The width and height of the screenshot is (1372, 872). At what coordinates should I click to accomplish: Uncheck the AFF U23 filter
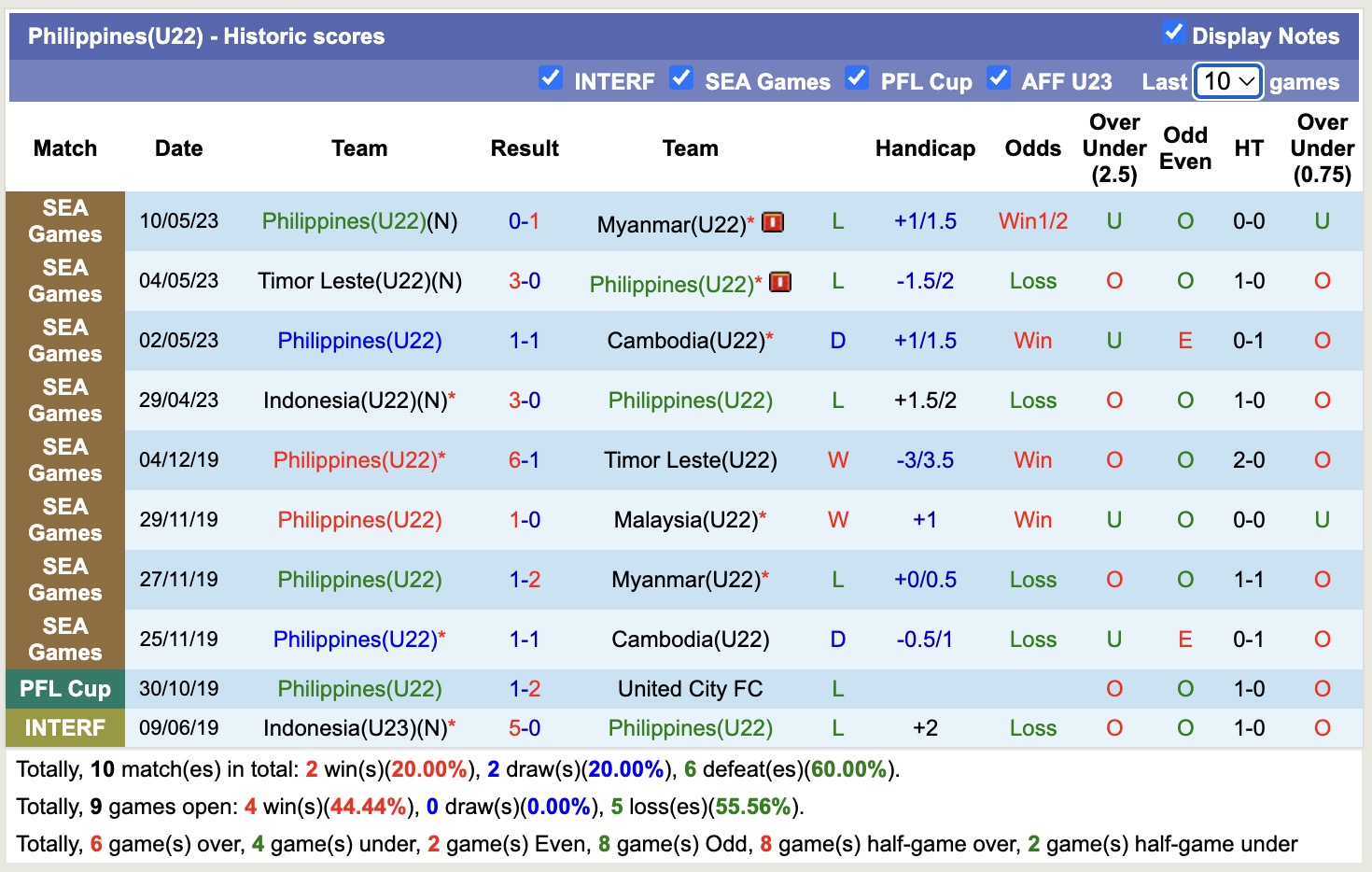999,78
